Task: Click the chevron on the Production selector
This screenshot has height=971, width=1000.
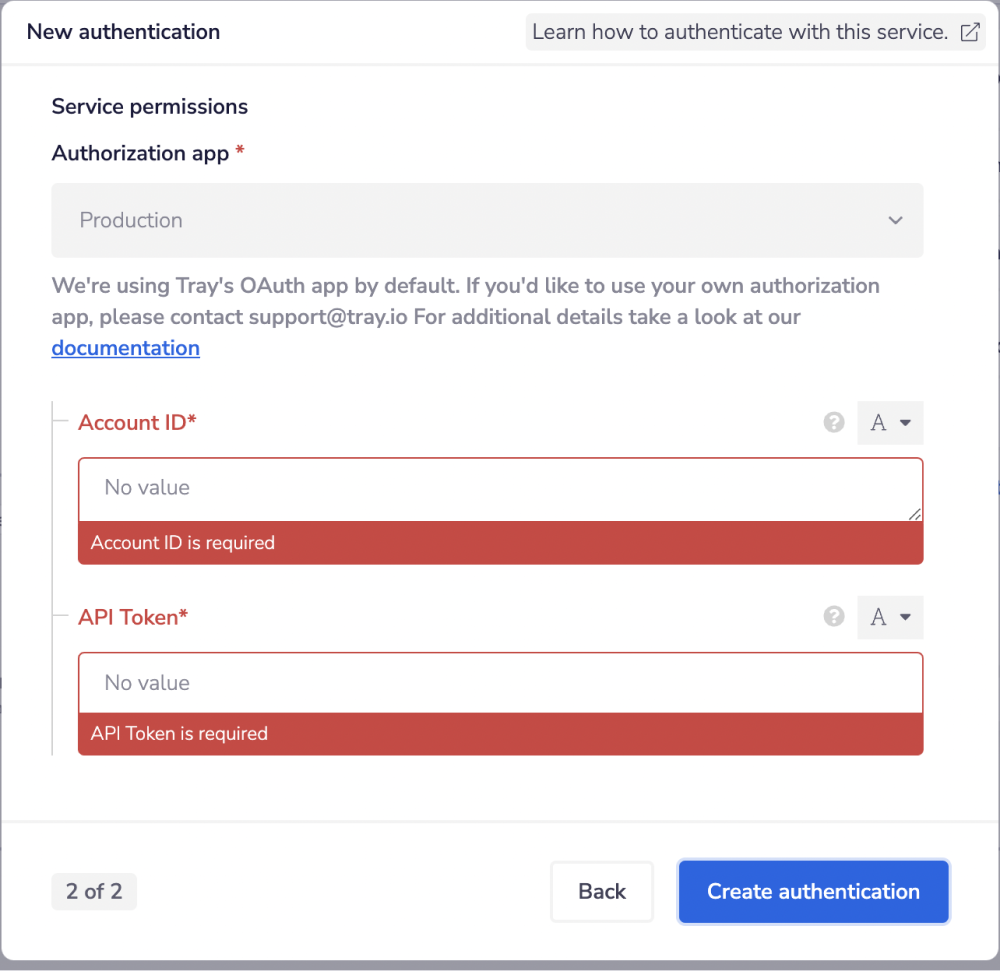Action: 895,220
